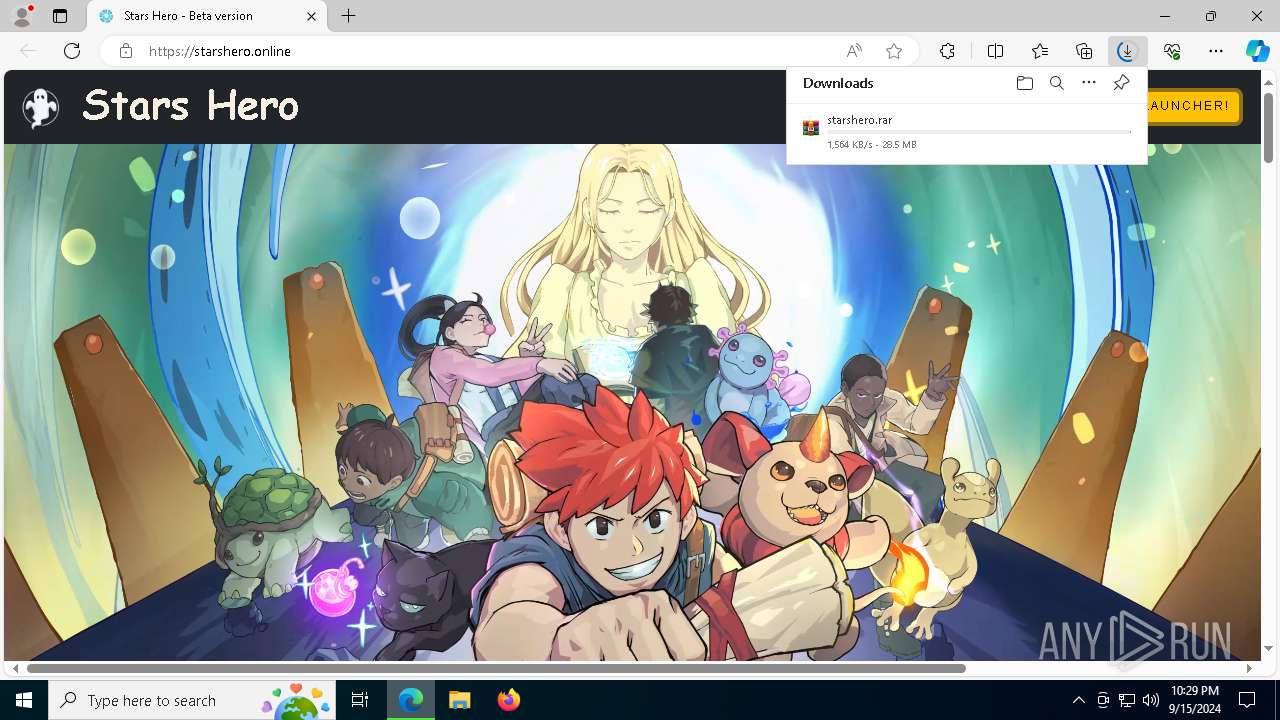Open the Extensions puzzle icon

(x=947, y=51)
